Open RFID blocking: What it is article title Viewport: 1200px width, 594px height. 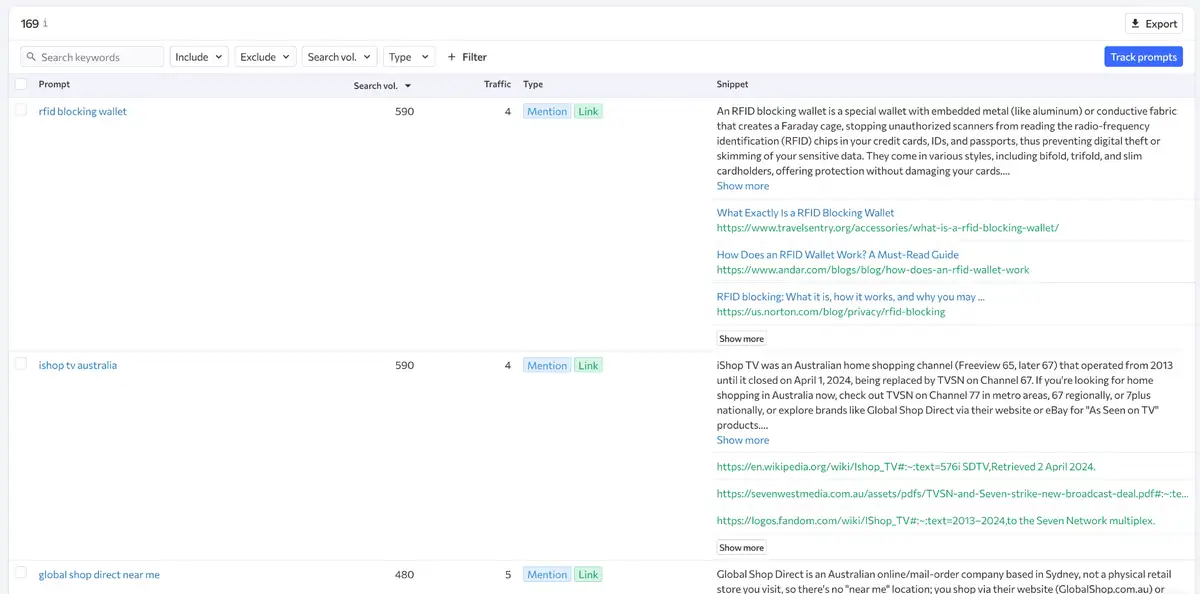(x=851, y=297)
